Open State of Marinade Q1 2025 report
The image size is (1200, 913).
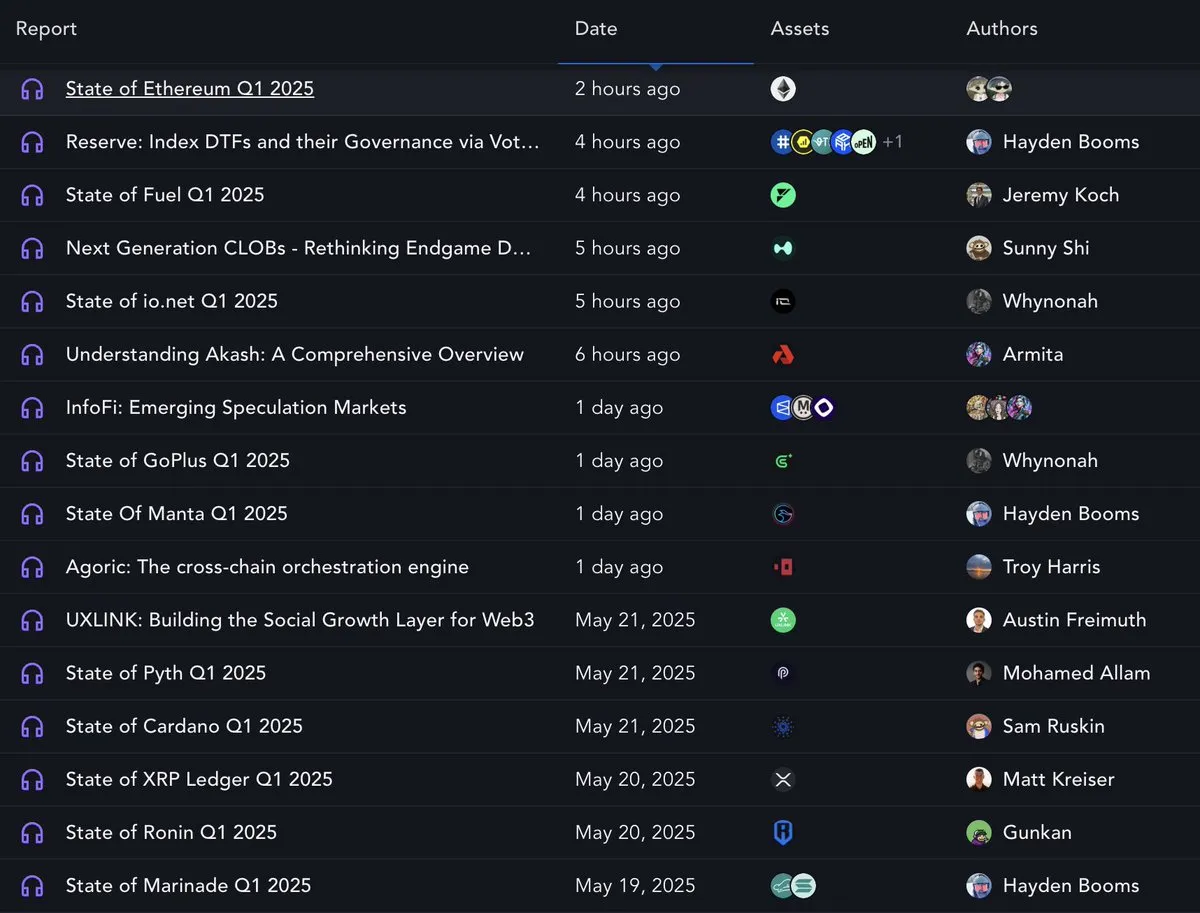(x=188, y=885)
